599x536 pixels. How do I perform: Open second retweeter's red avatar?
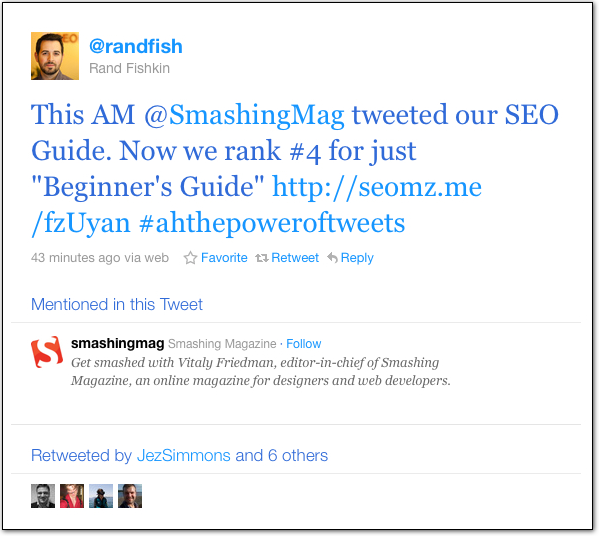point(72,496)
